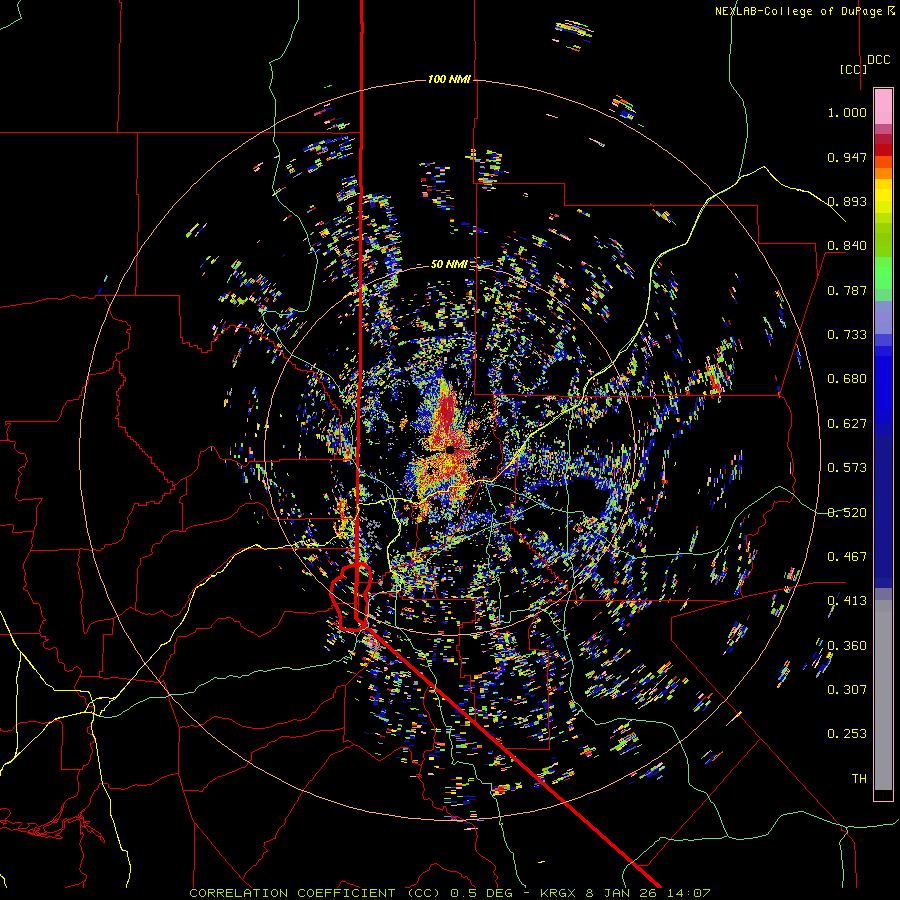The width and height of the screenshot is (900, 900).
Task: Click the 0.680 legend value
Action: click(x=847, y=379)
